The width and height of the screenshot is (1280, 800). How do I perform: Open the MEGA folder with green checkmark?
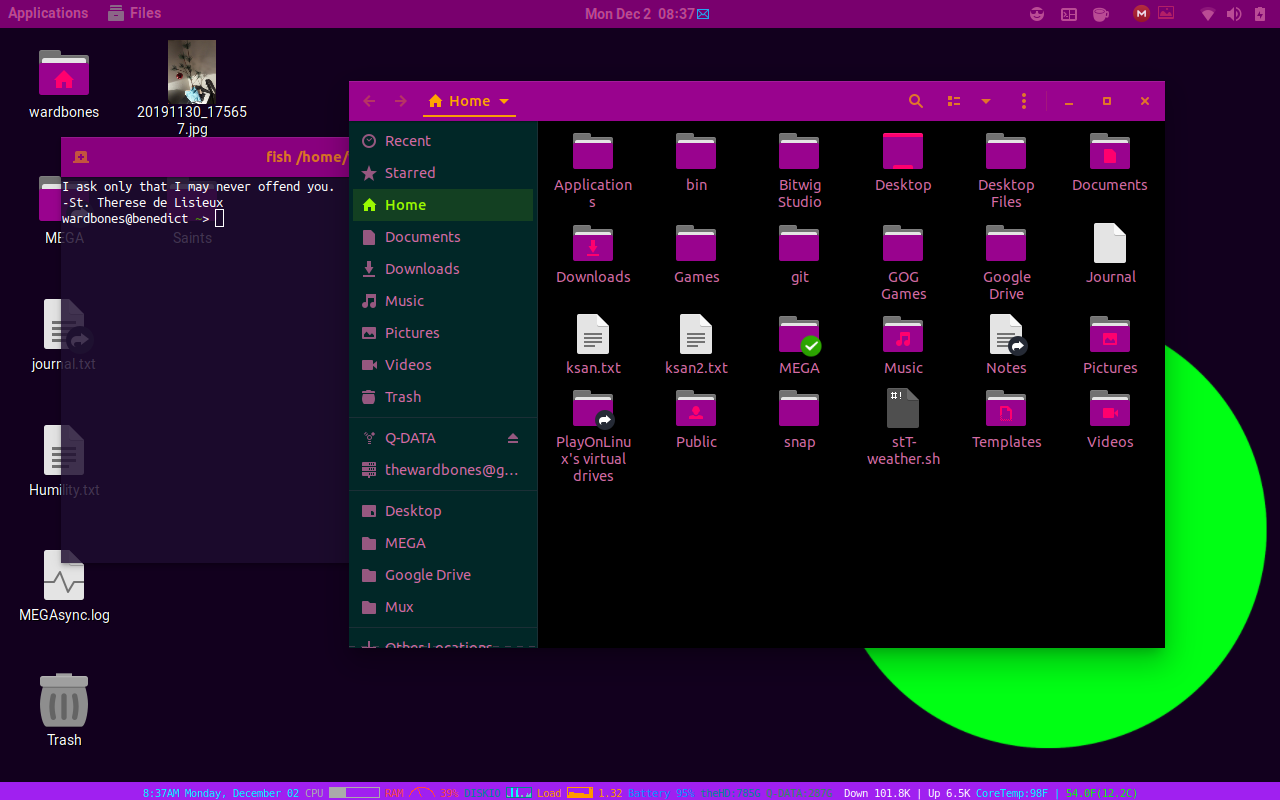pos(800,345)
